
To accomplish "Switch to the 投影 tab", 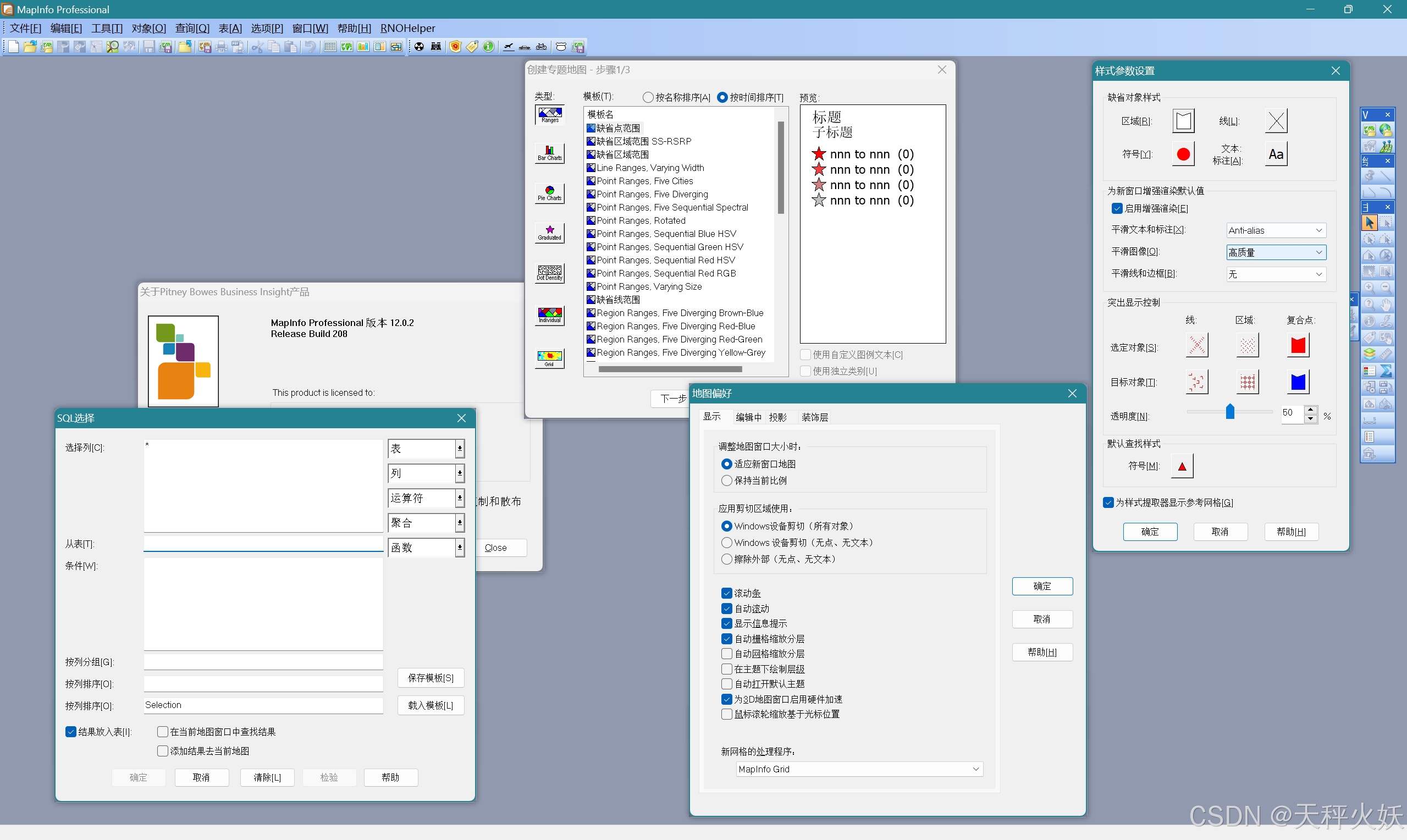I will 777,417.
